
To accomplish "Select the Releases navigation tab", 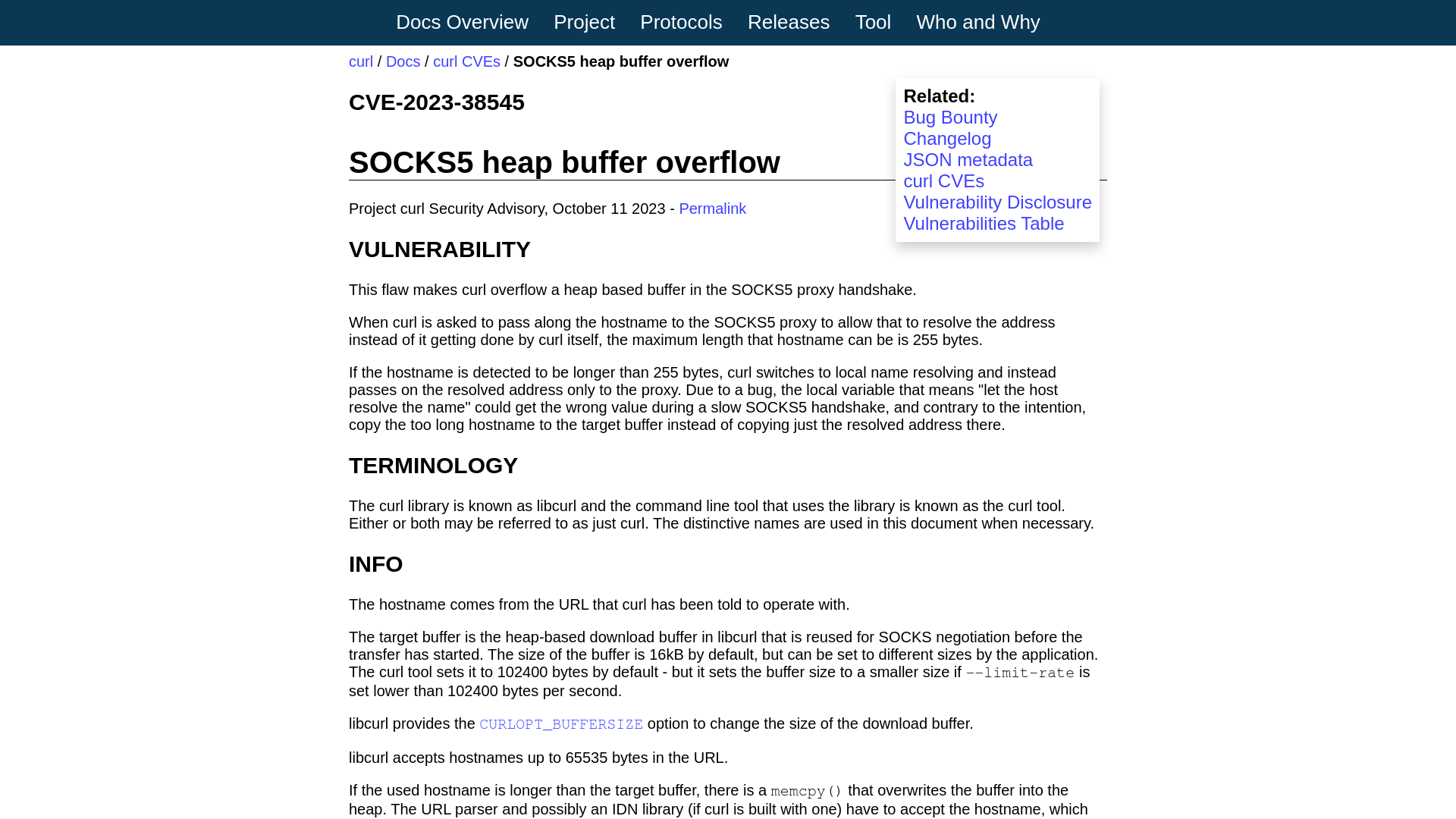I will [x=788, y=22].
